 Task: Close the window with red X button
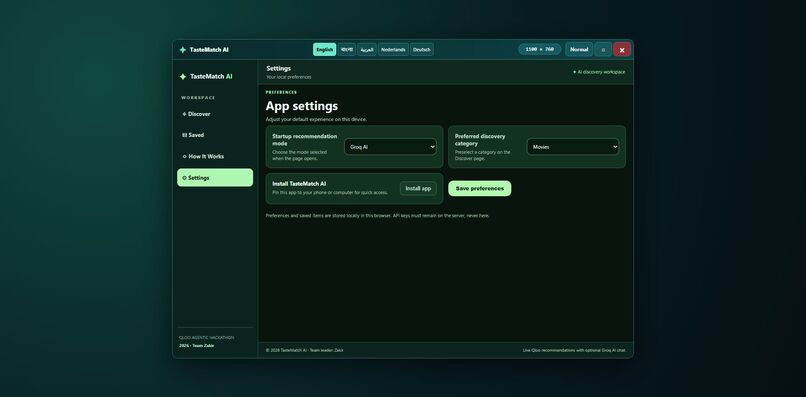622,50
